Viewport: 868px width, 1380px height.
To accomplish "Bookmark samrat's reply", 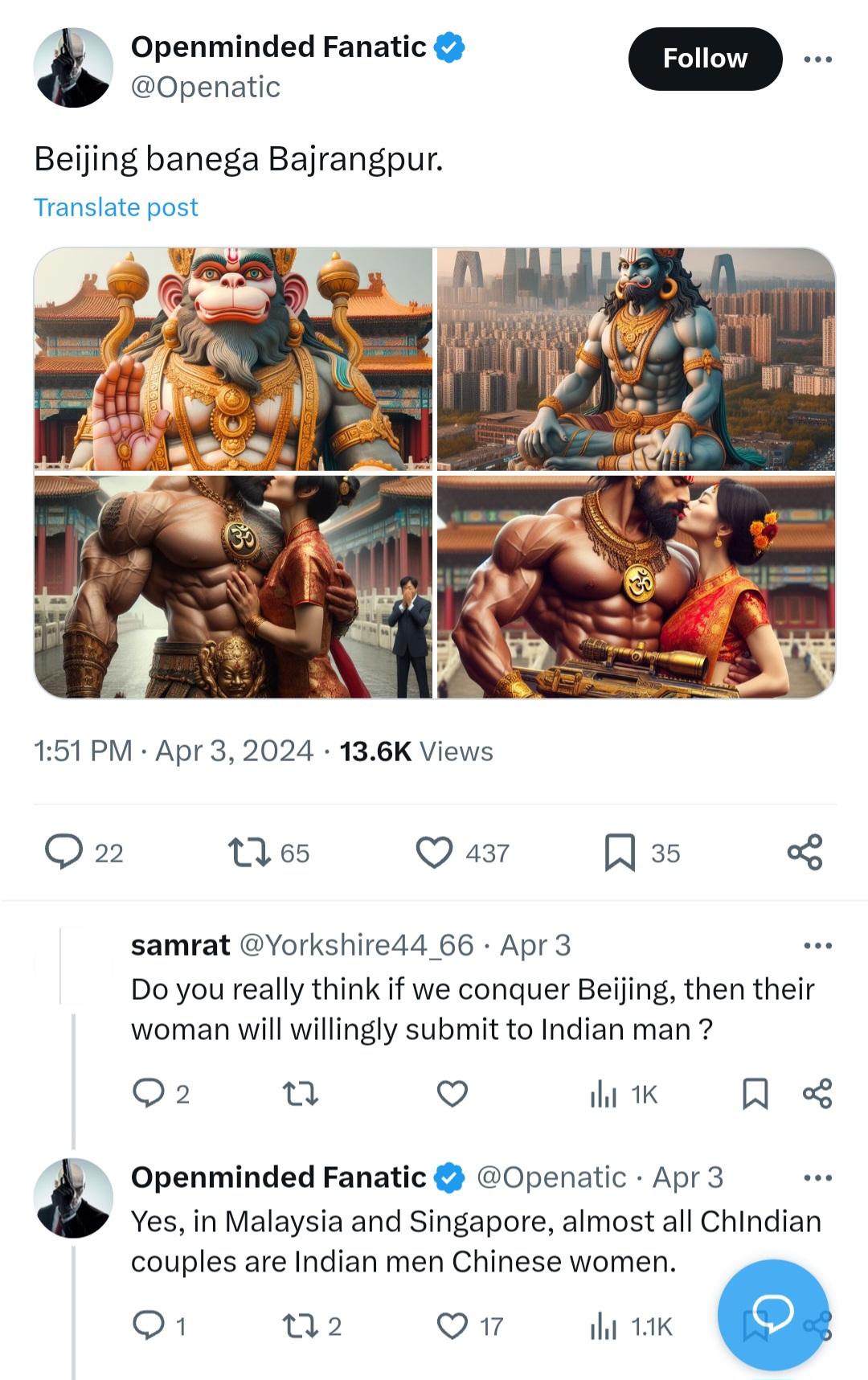I will [755, 1094].
